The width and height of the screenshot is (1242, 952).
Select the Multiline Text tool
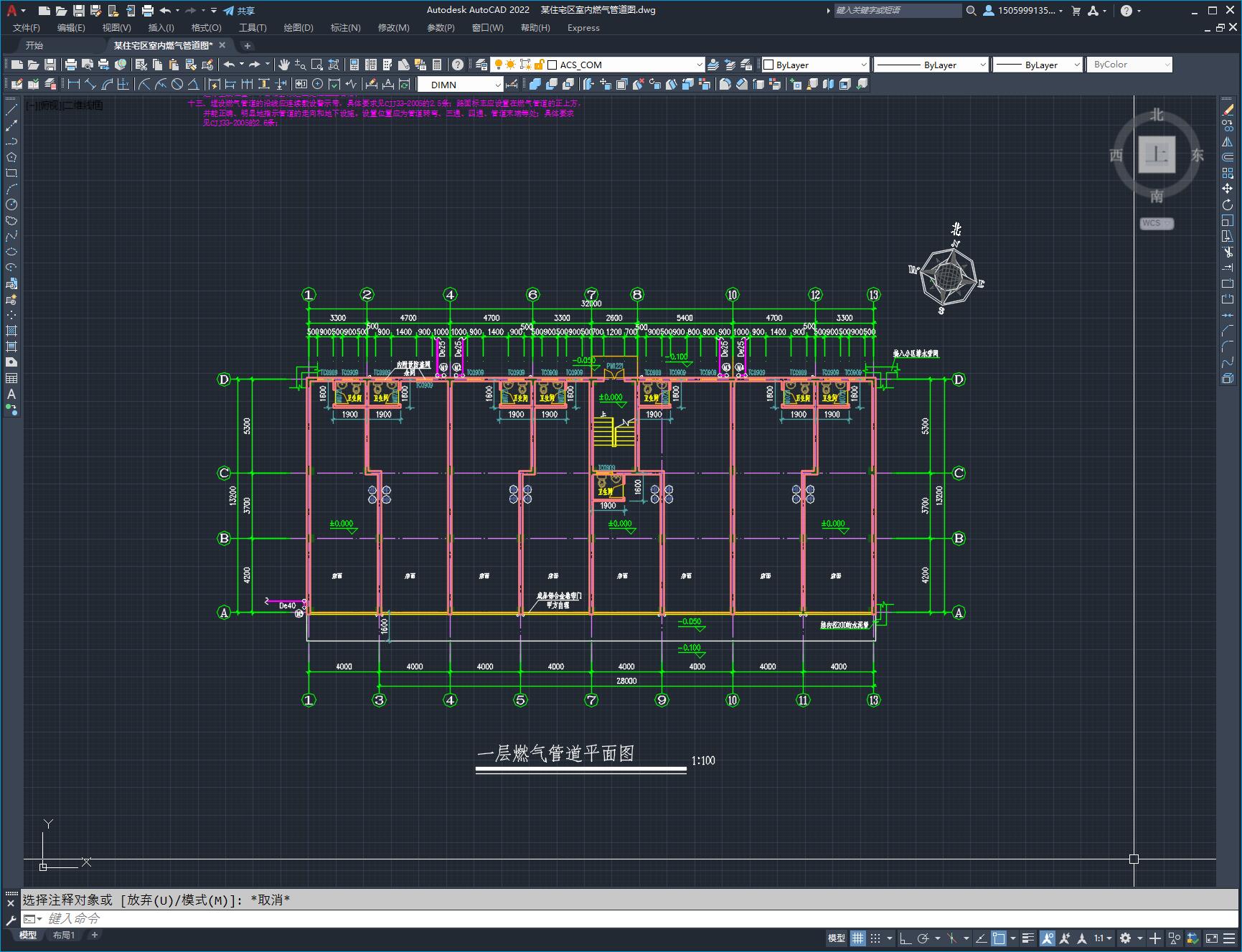[11, 394]
